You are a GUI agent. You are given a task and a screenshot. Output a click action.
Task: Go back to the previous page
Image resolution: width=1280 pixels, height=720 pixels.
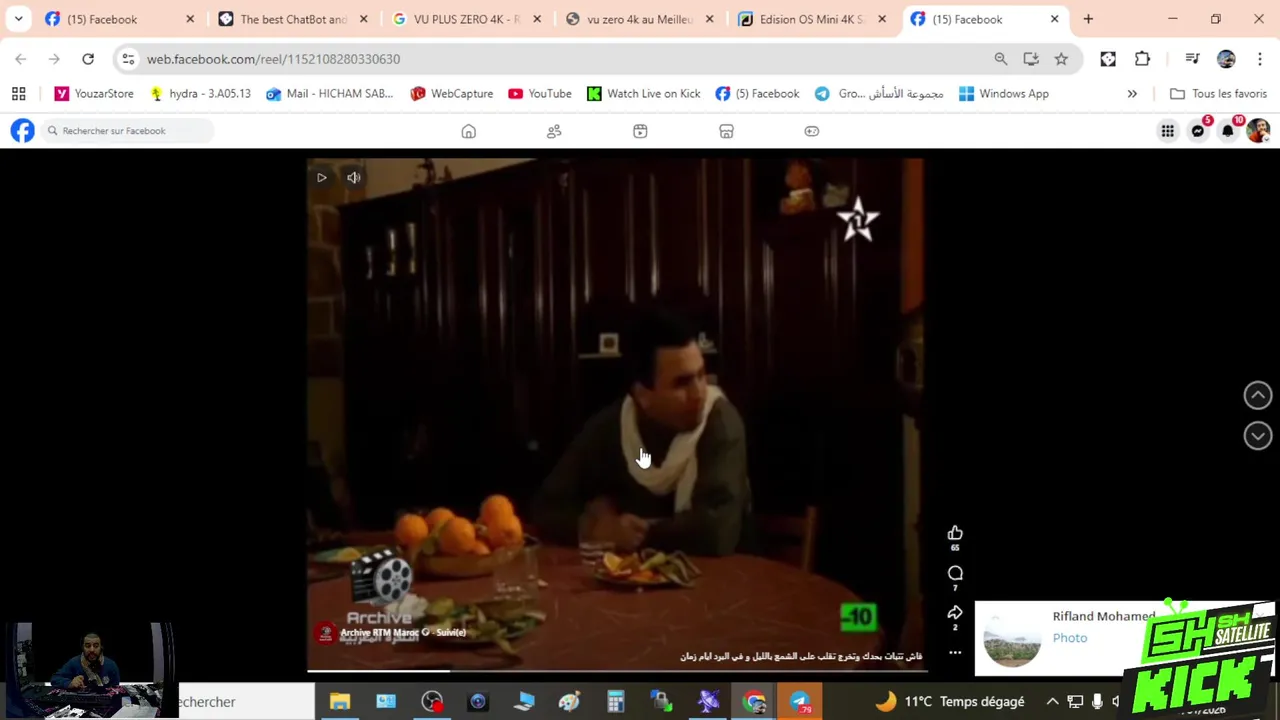[x=21, y=59]
